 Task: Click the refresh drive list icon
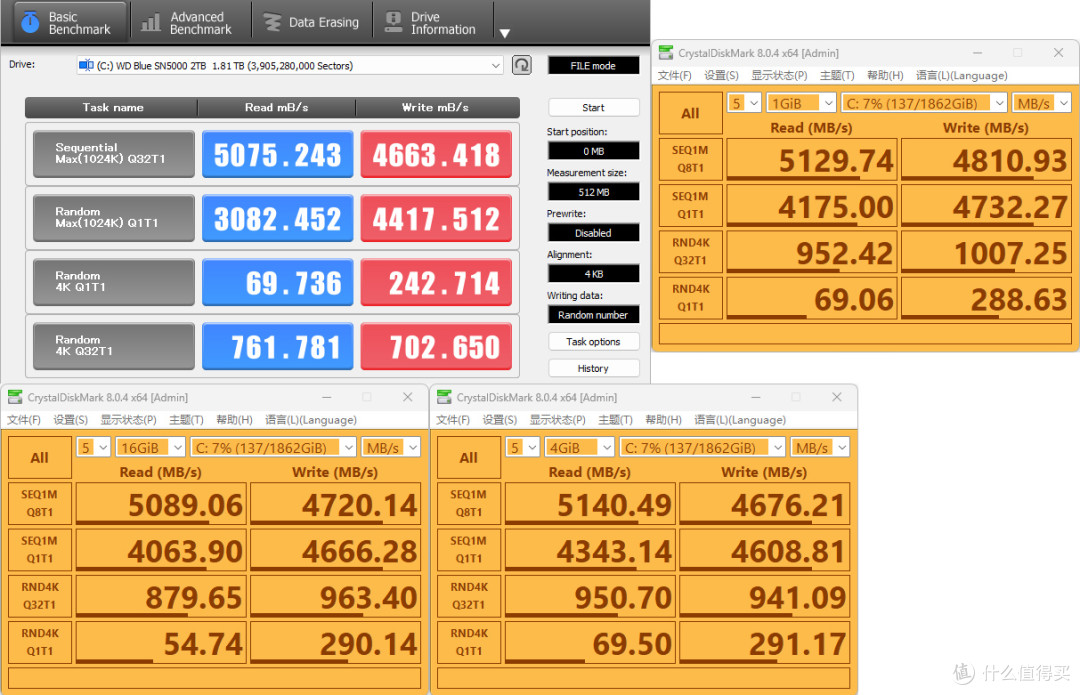tap(521, 66)
